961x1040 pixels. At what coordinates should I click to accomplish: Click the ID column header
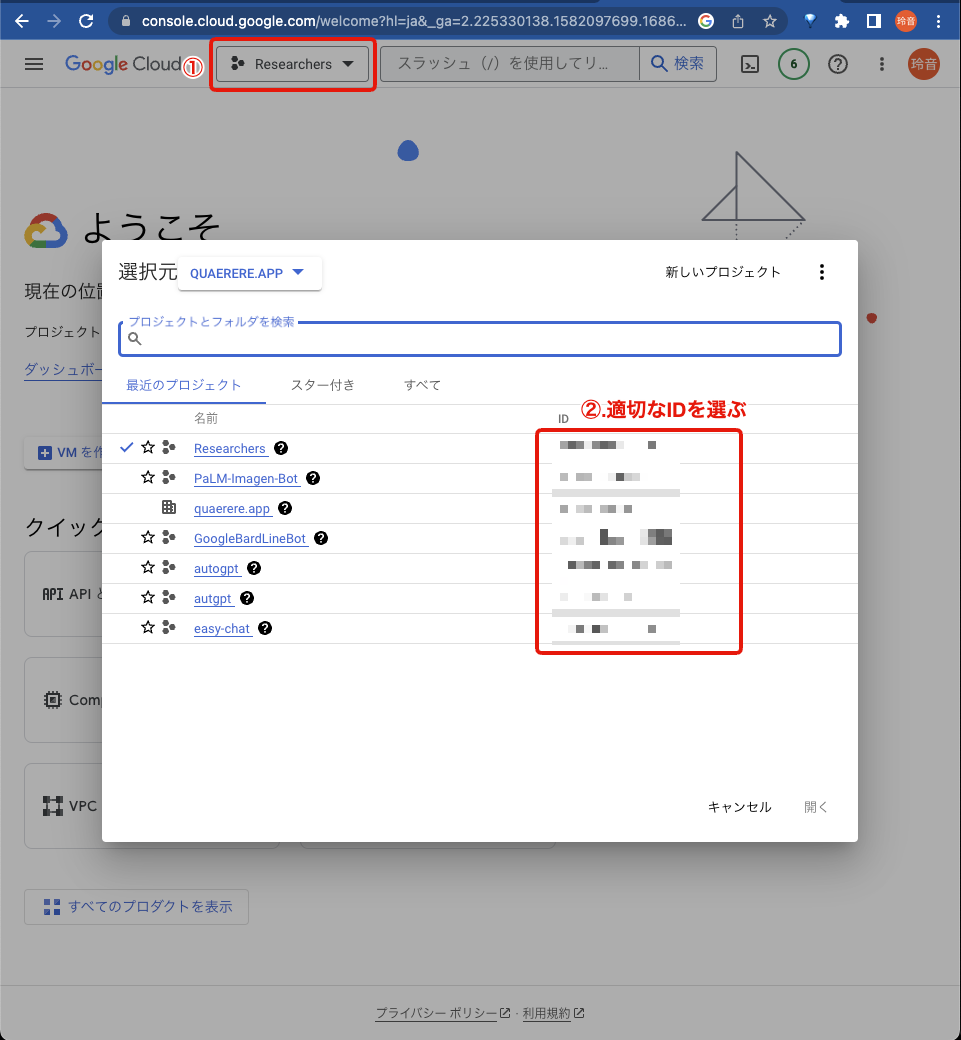click(x=563, y=419)
